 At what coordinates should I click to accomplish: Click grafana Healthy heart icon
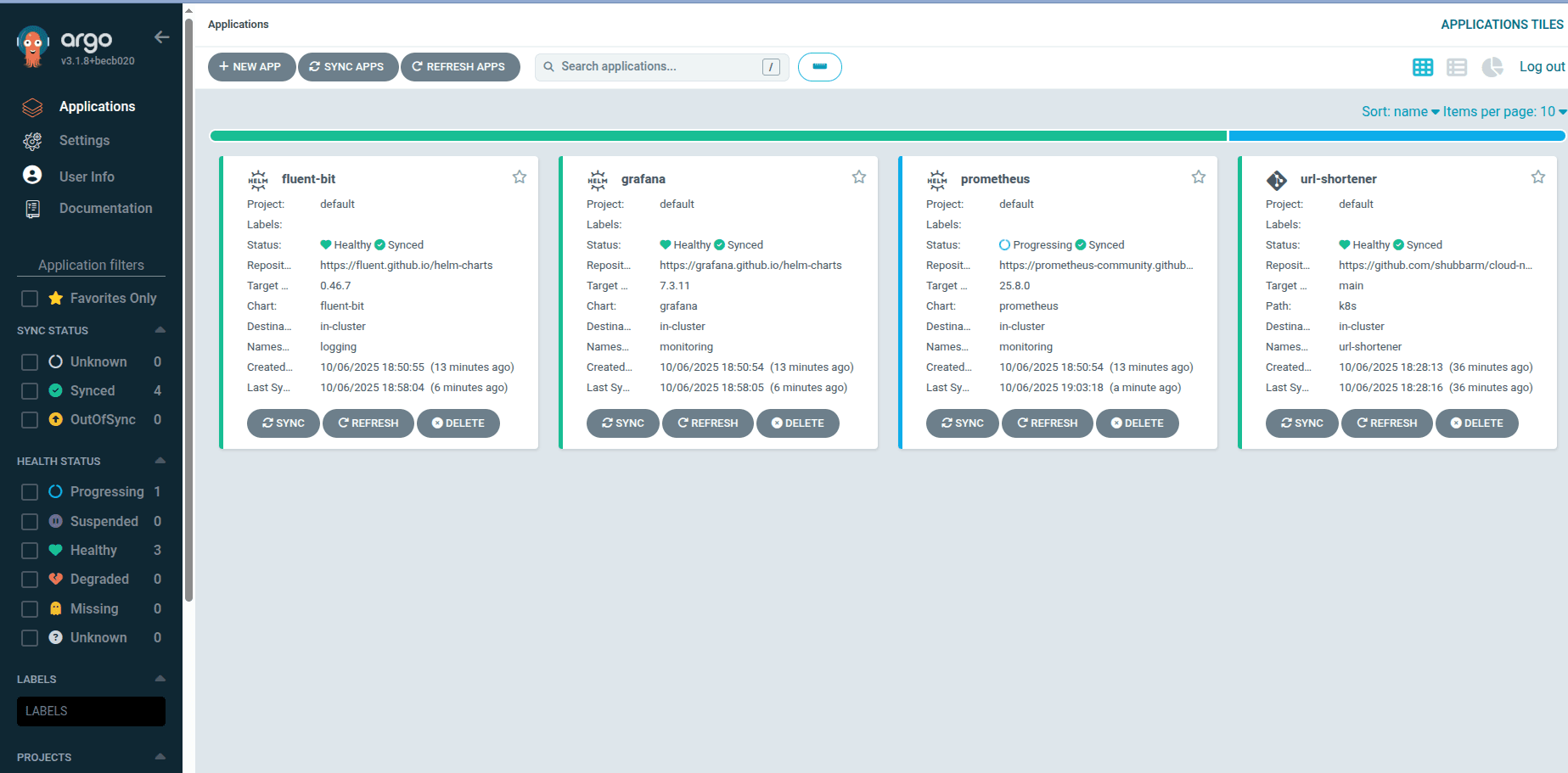[666, 245]
